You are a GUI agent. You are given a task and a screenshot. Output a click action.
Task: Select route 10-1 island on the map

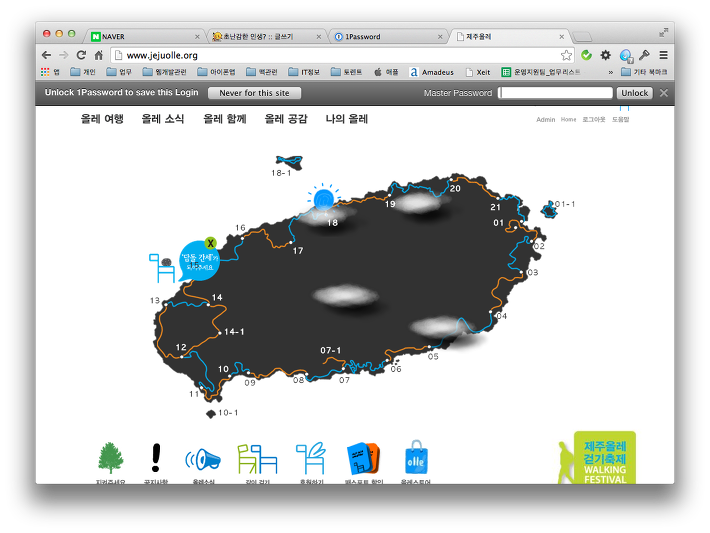211,414
